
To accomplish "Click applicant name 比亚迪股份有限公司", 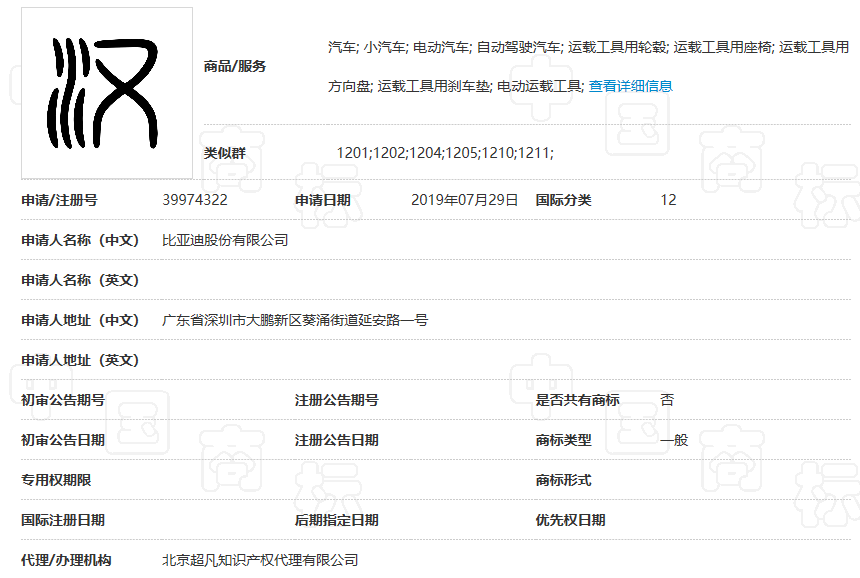I will point(225,240).
